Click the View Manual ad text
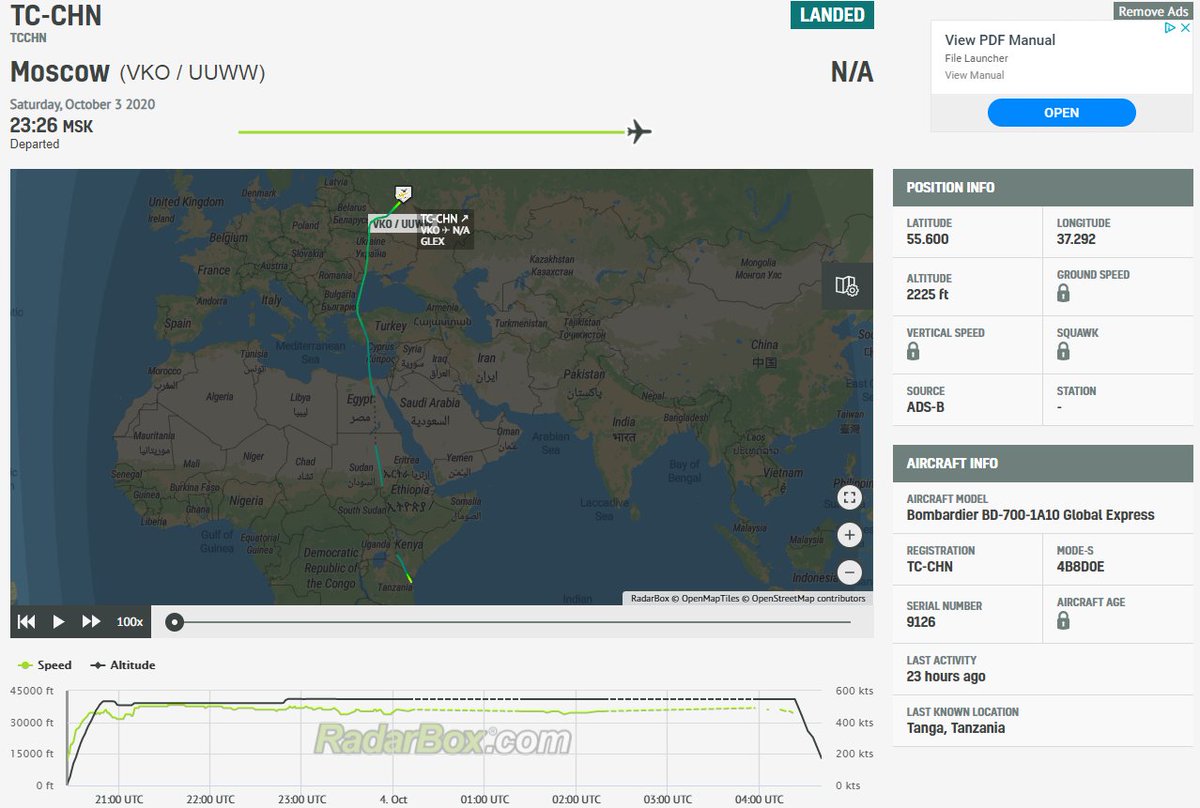This screenshot has height=808, width=1200. pos(975,75)
